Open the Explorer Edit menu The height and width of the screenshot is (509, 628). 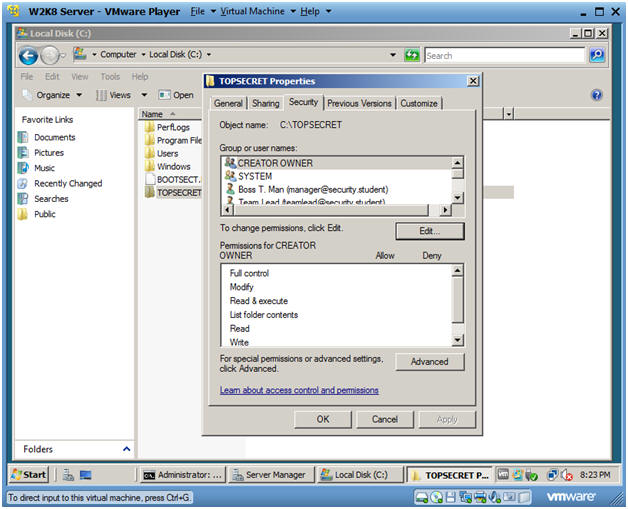click(x=52, y=76)
